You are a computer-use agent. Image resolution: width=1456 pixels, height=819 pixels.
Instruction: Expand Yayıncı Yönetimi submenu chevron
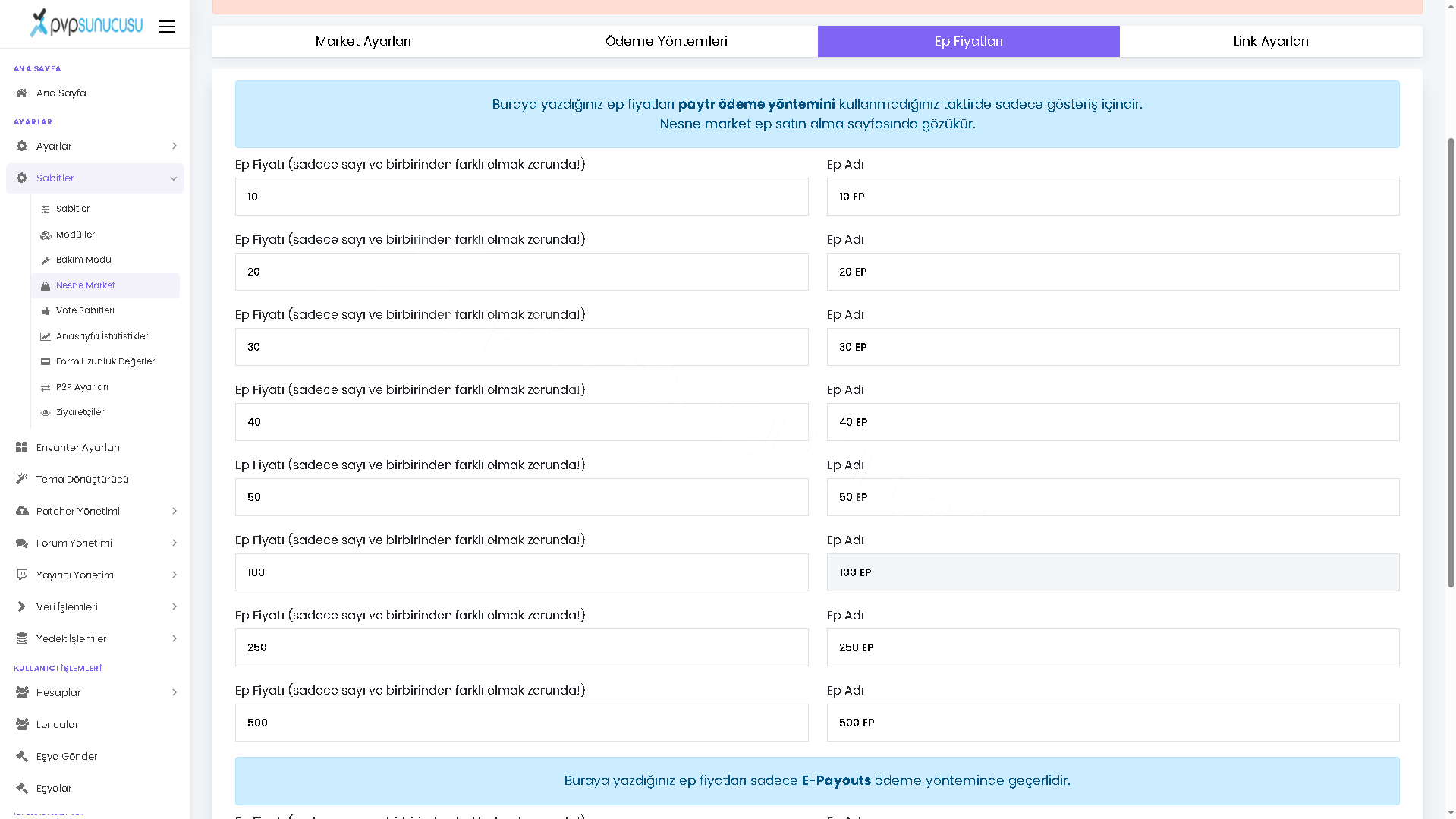(174, 575)
